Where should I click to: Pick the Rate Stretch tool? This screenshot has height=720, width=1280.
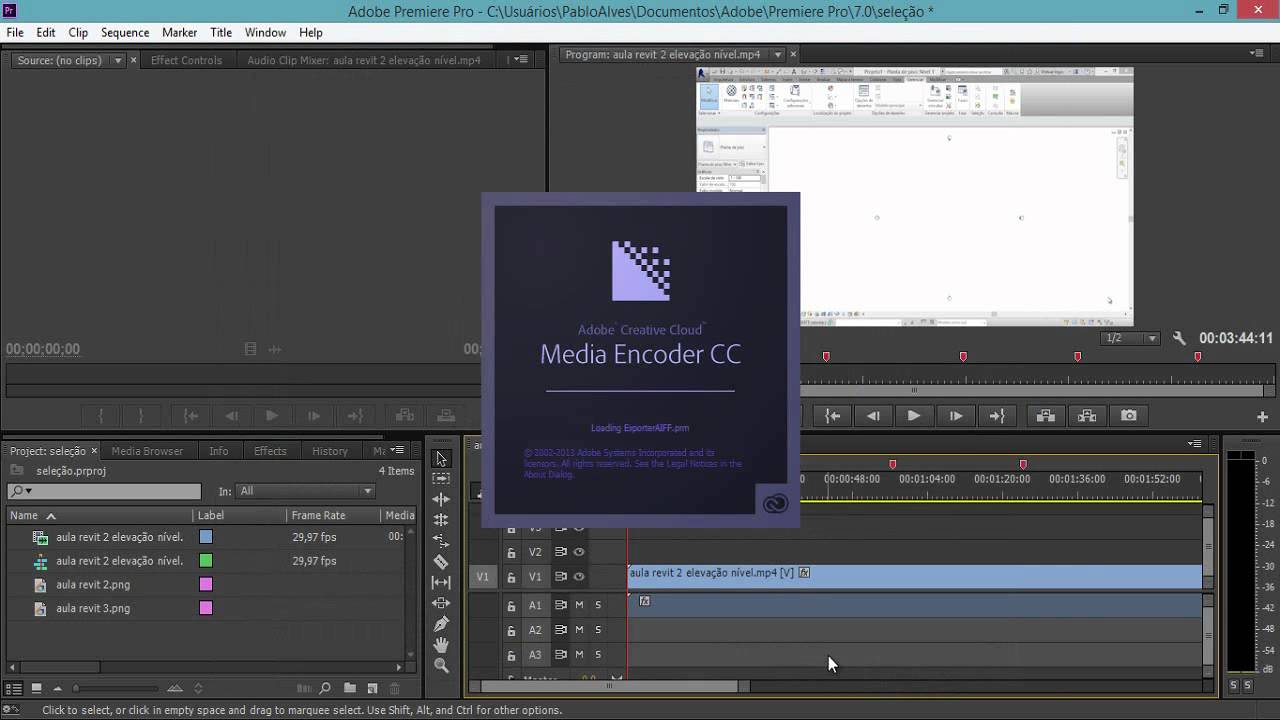pos(441,541)
